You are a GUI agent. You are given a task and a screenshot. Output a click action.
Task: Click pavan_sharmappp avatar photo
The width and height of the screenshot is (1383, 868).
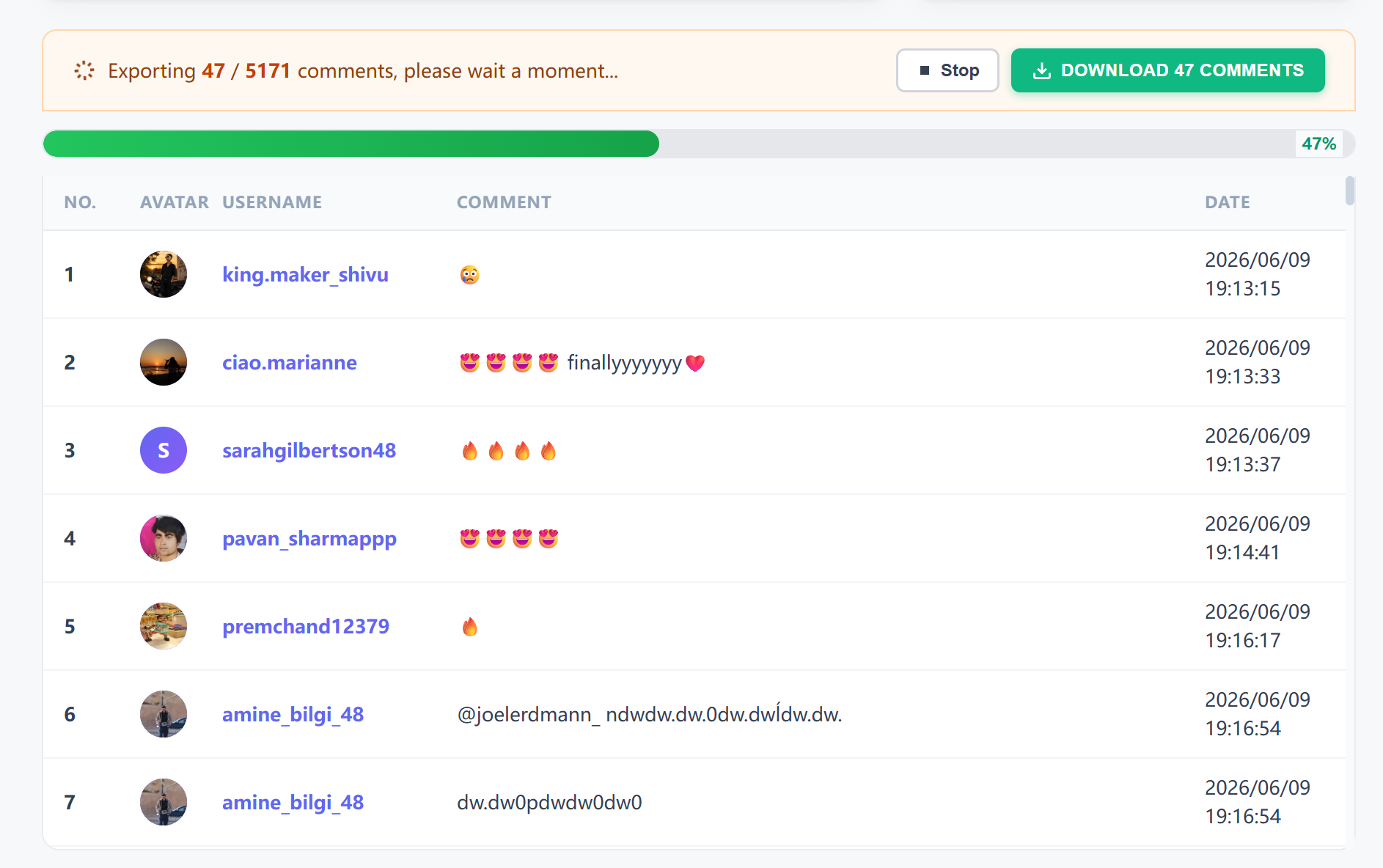pos(164,538)
